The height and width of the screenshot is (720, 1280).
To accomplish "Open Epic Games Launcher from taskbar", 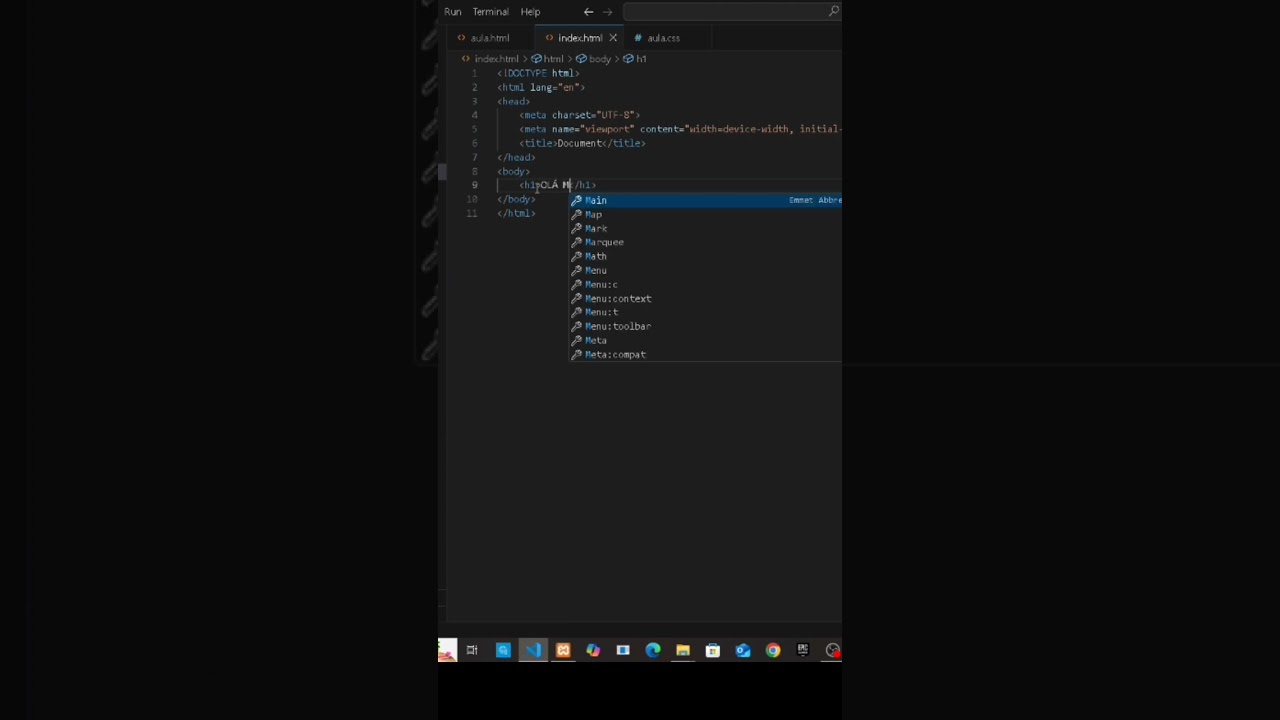I will 803,650.
